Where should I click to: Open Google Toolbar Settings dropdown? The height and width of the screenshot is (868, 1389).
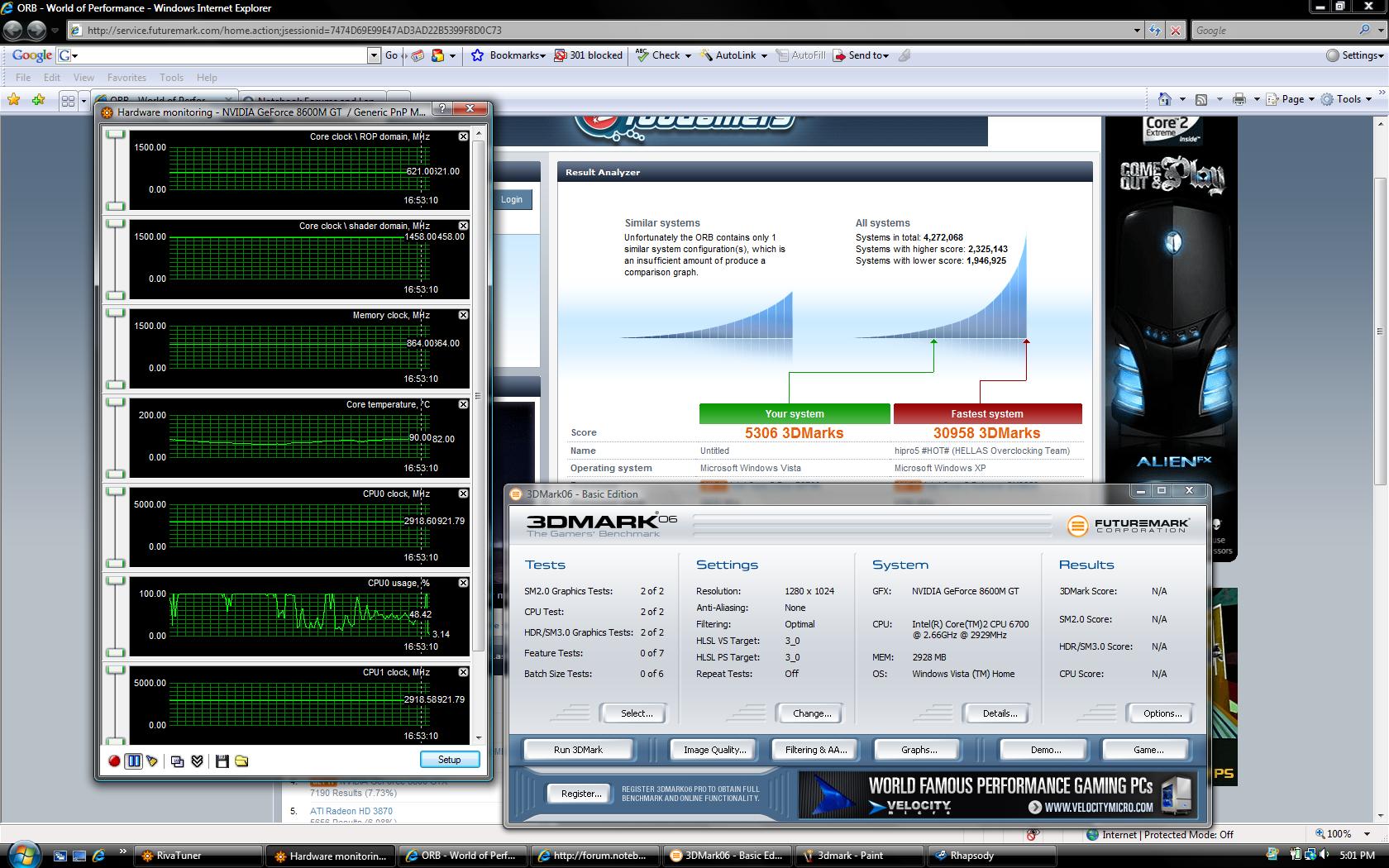[x=1355, y=55]
